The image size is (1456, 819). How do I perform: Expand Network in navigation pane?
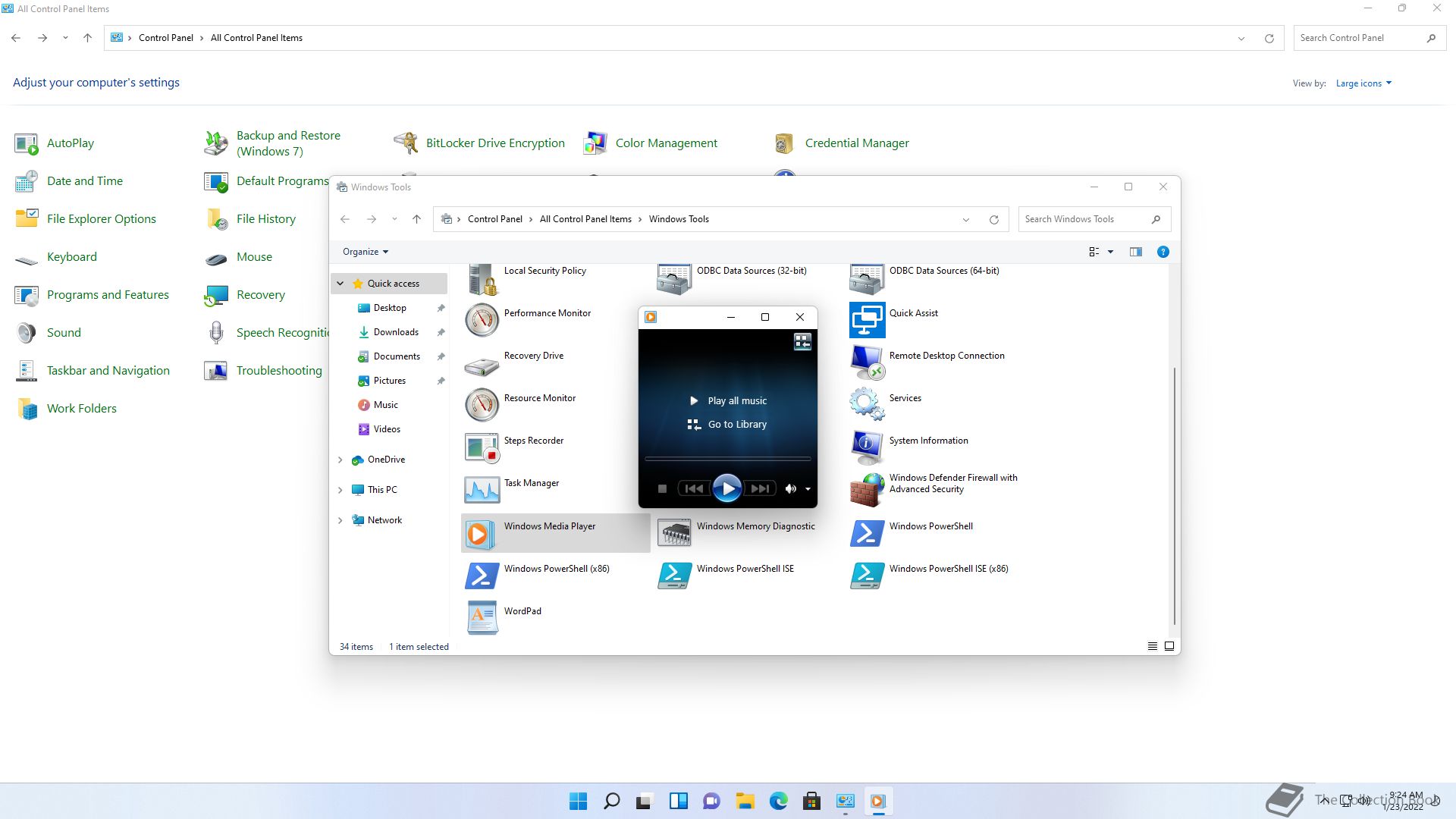click(x=340, y=520)
